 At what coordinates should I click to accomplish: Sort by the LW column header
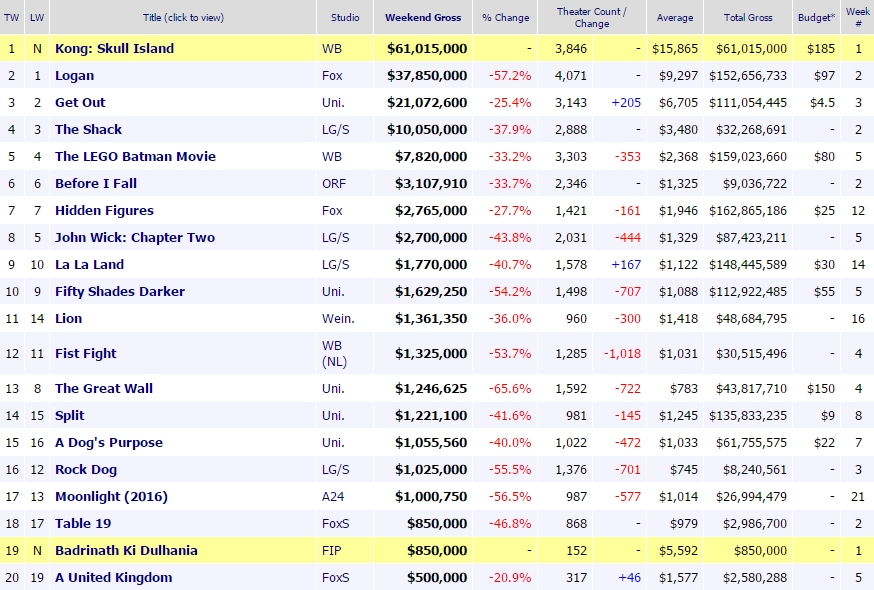[x=37, y=17]
